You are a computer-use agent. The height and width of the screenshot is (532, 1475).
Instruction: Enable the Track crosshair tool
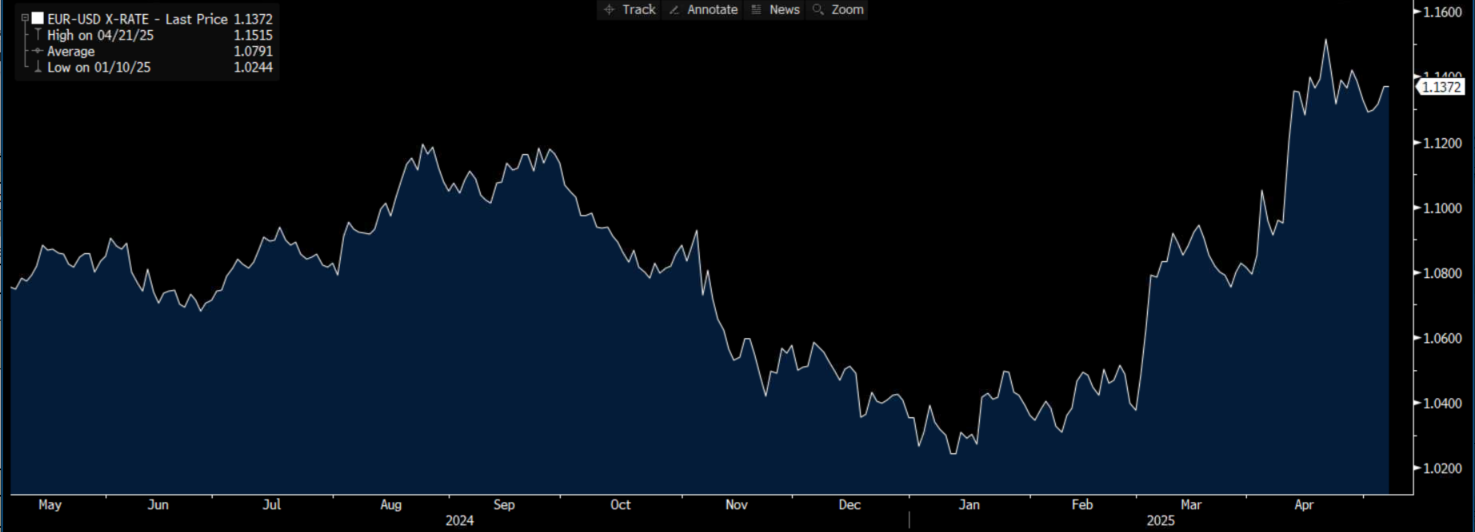coord(630,9)
